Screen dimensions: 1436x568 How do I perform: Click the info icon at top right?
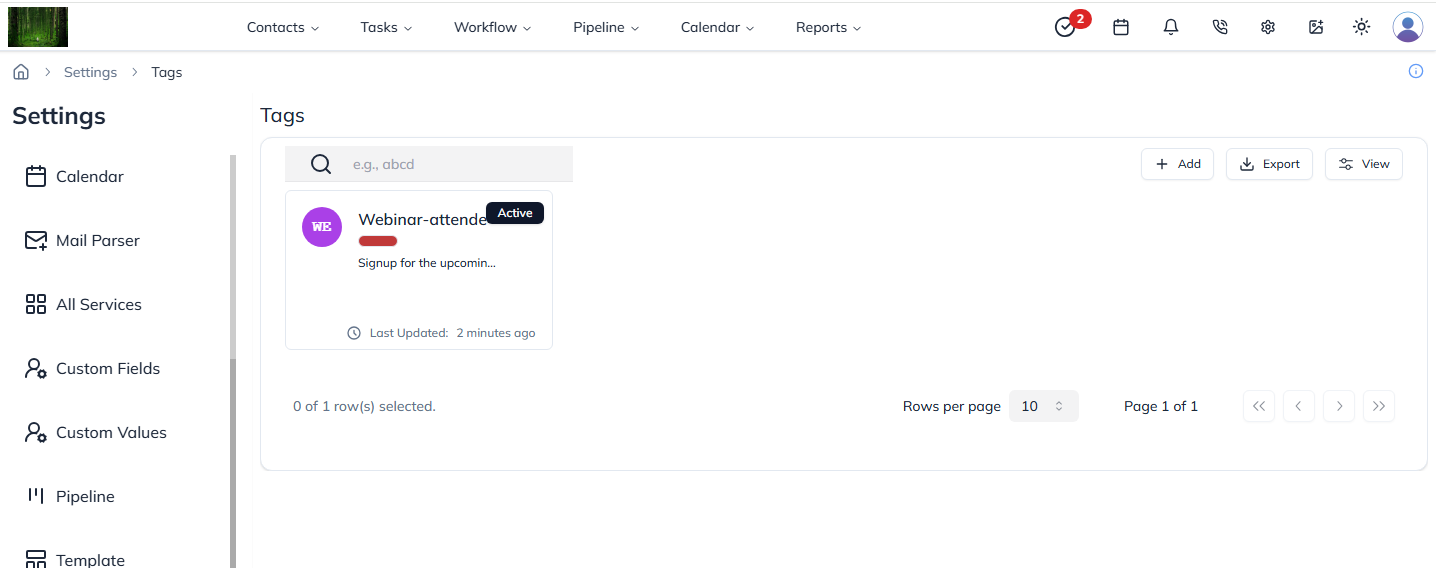point(1415,71)
